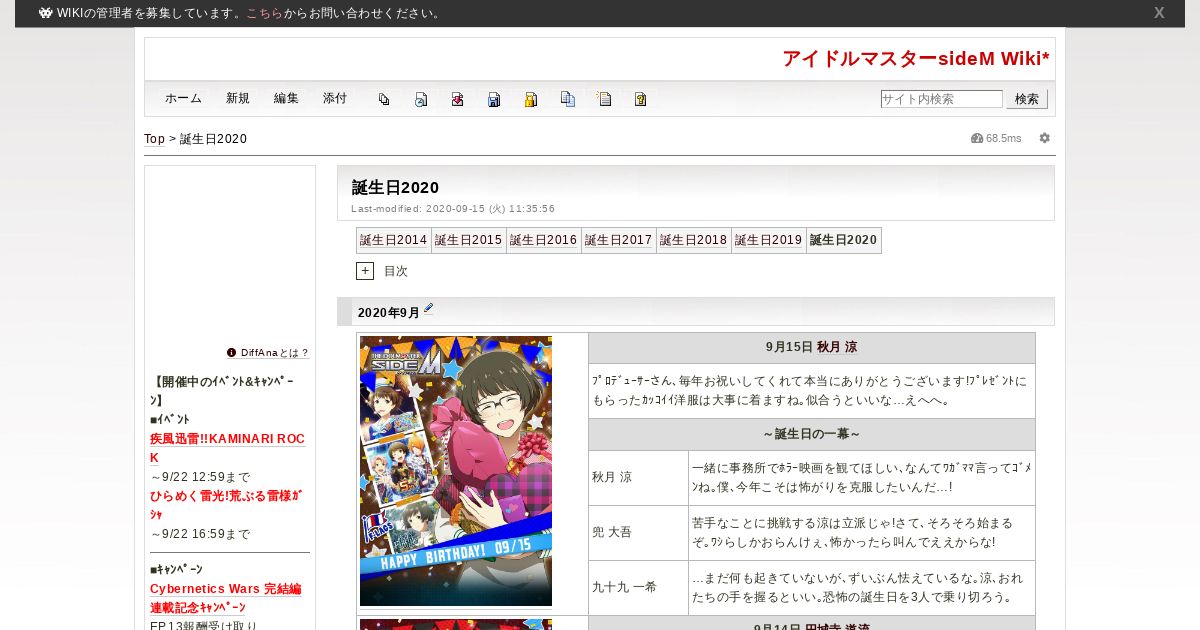The width and height of the screenshot is (1200, 630).
Task: Click the 2020年9月 section heading
Action: [389, 313]
